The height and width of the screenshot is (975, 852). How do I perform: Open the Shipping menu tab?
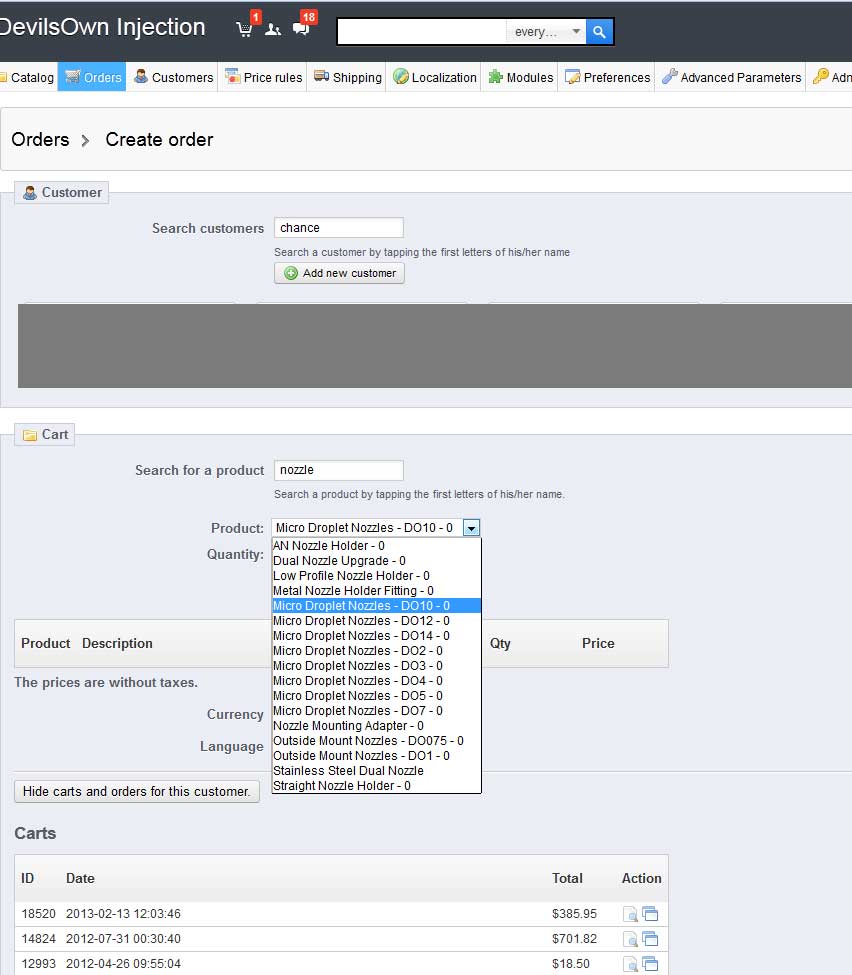point(347,77)
